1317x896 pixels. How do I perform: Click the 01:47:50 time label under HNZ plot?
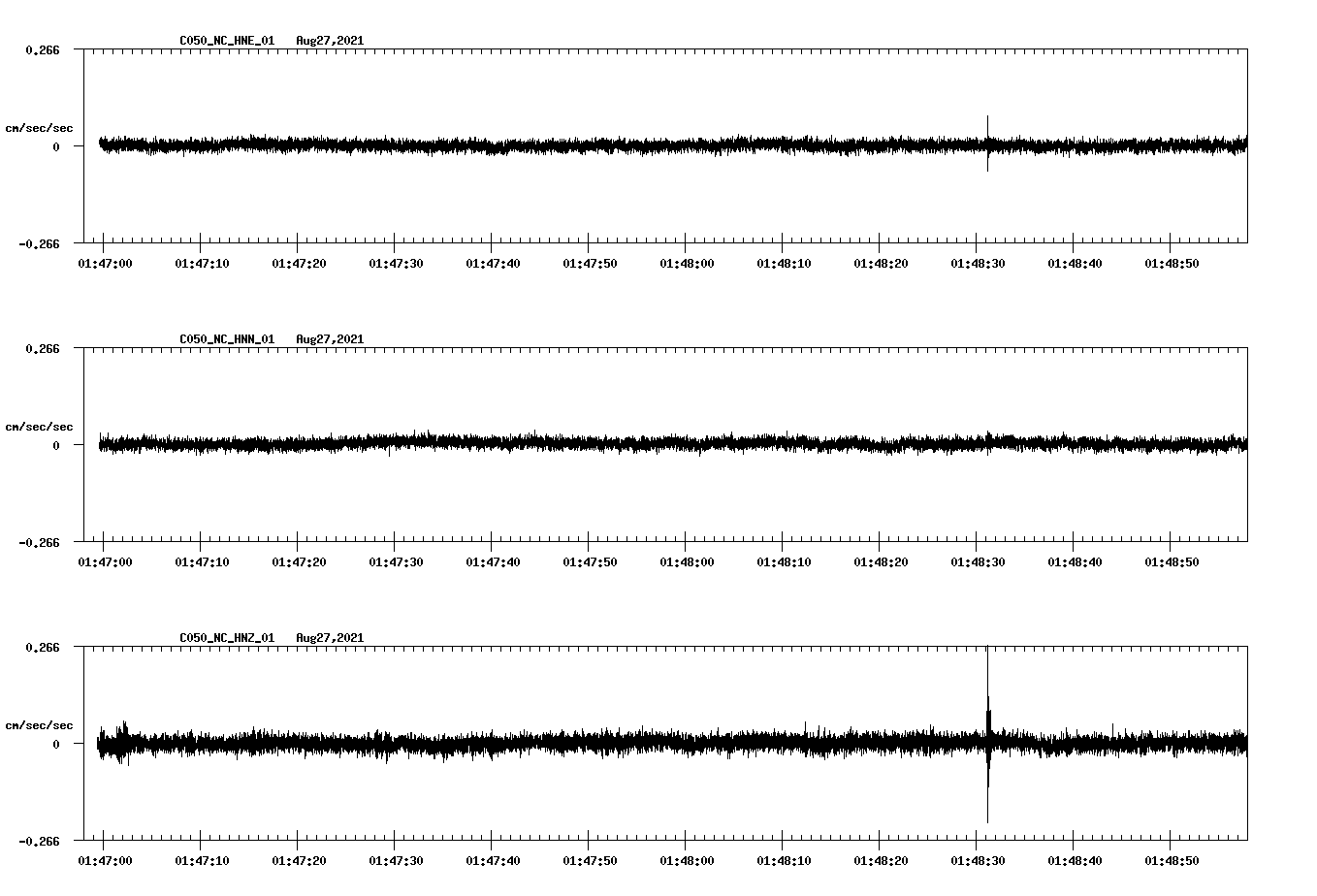click(x=590, y=860)
